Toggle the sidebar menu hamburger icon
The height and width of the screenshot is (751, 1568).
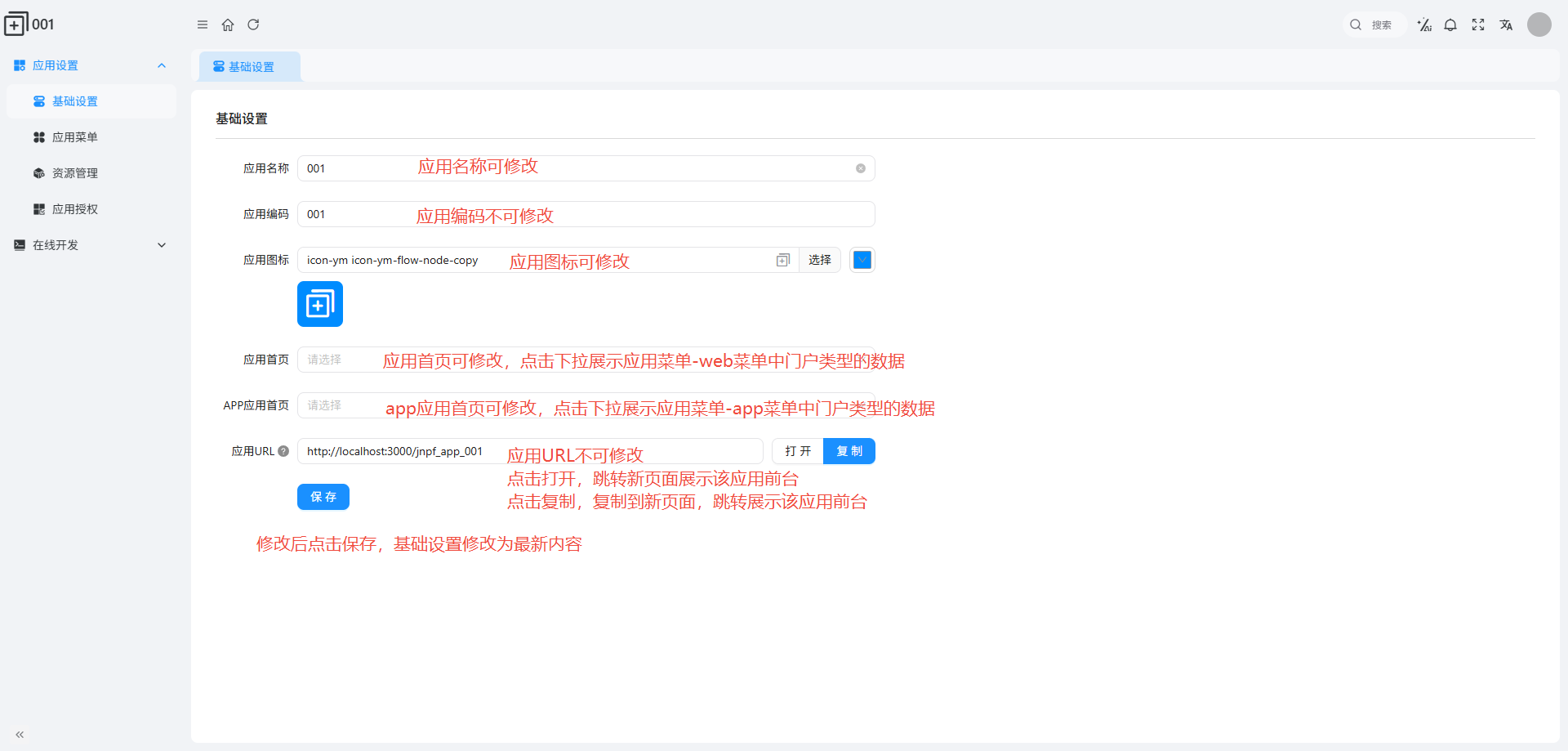click(x=203, y=25)
